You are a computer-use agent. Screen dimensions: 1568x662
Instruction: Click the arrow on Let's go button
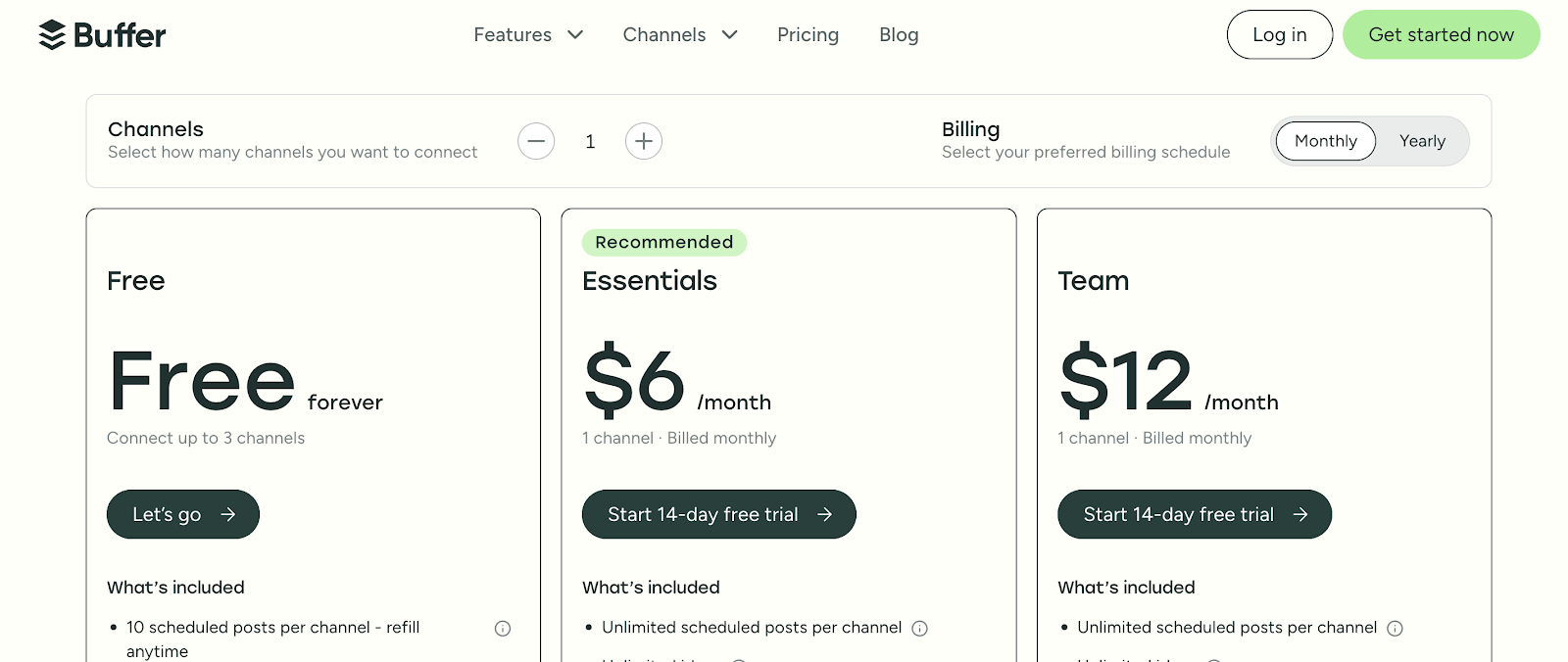pos(228,514)
